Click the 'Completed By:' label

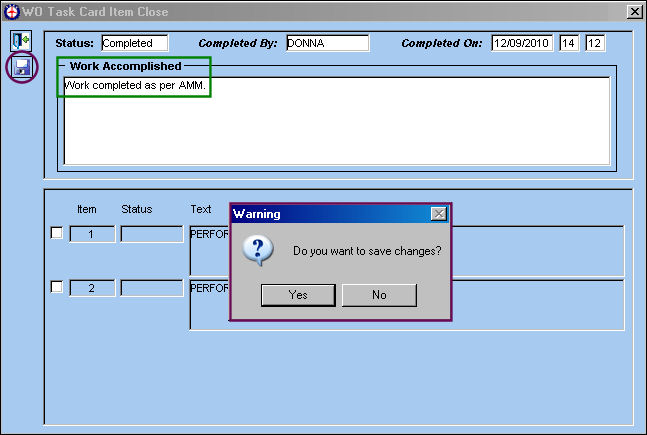238,43
